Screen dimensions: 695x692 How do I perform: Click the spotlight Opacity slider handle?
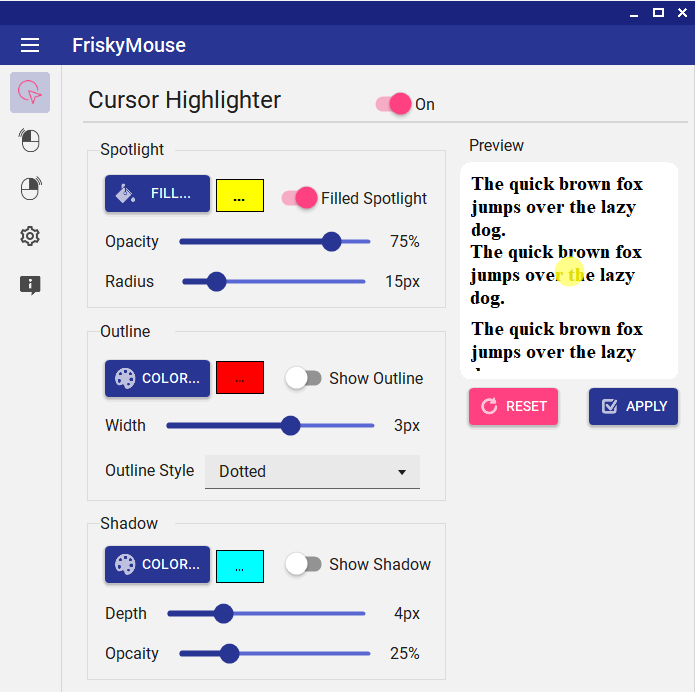[331, 241]
